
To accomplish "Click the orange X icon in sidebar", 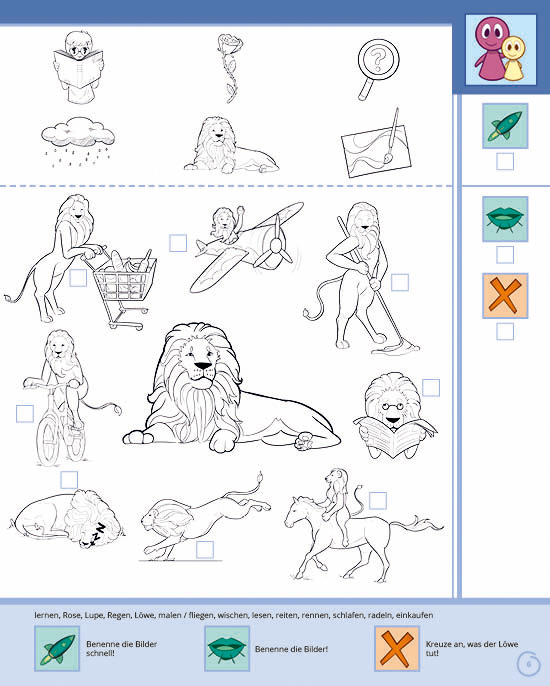I will pos(505,296).
